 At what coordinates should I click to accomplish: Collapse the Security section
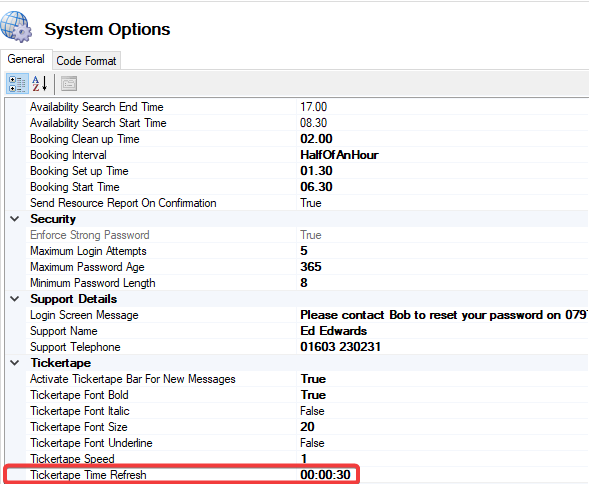pyautogui.click(x=15, y=219)
